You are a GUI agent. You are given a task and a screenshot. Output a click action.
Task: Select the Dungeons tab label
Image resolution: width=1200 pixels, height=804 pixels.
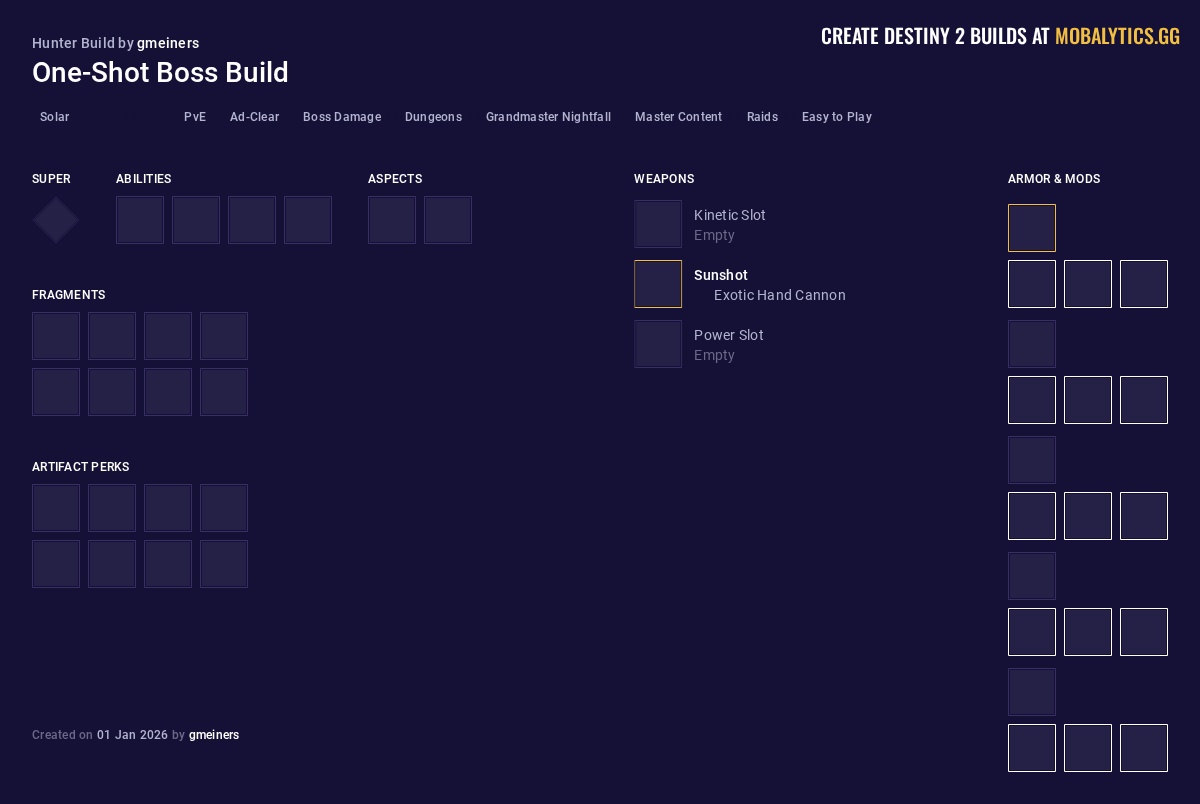[x=433, y=117]
